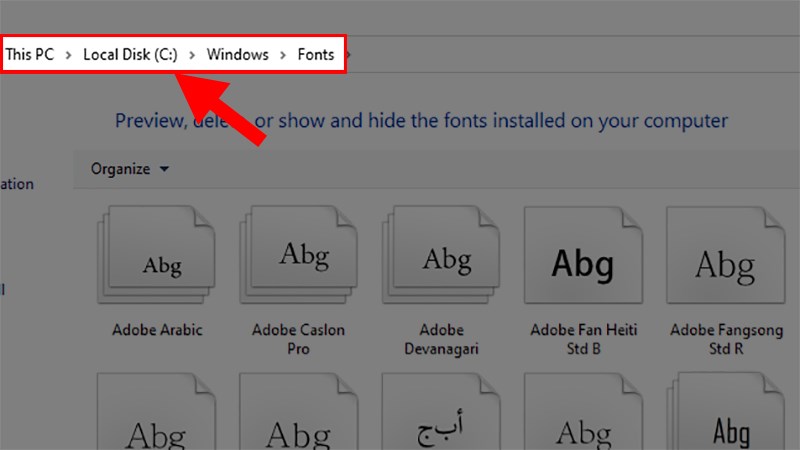Screen dimensions: 800x450
Task: Click the Fonts breadcrumb segment
Action: (316, 55)
